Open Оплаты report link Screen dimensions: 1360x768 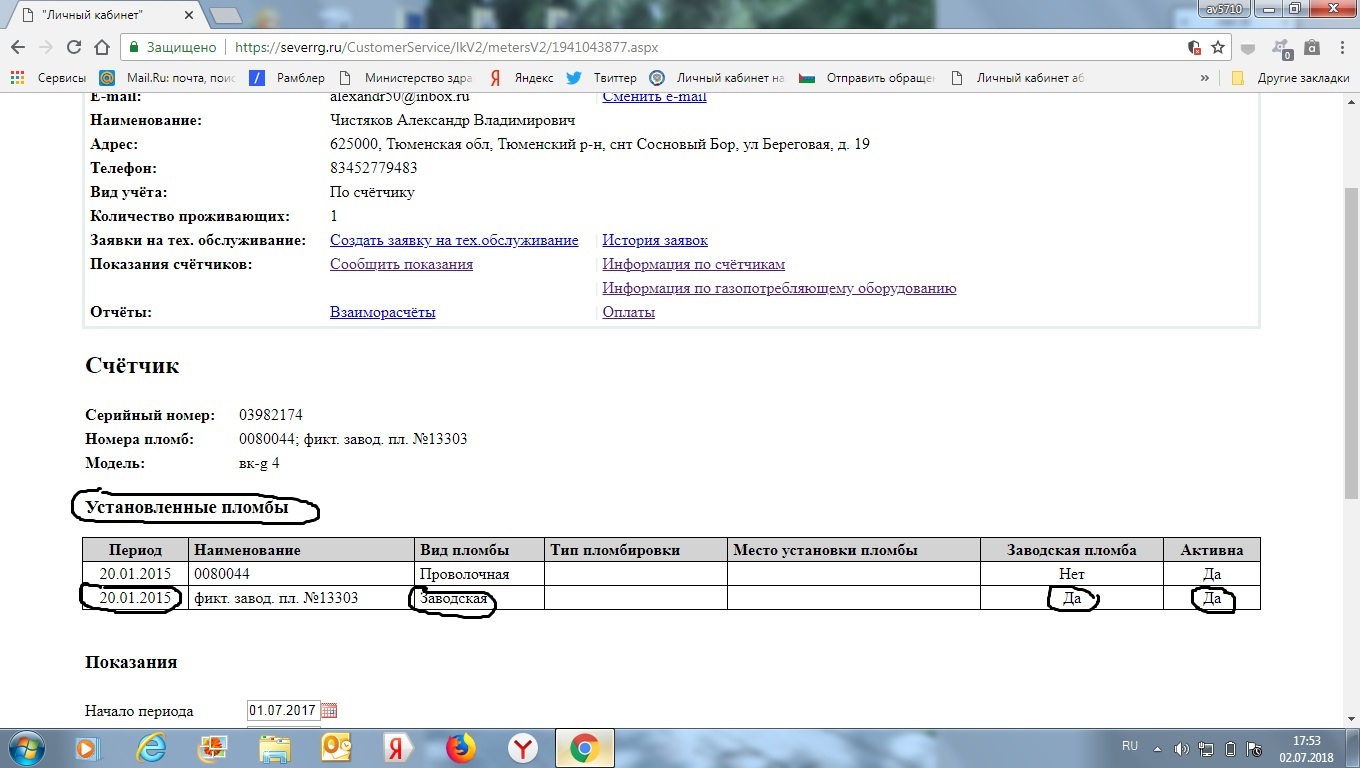(x=628, y=312)
